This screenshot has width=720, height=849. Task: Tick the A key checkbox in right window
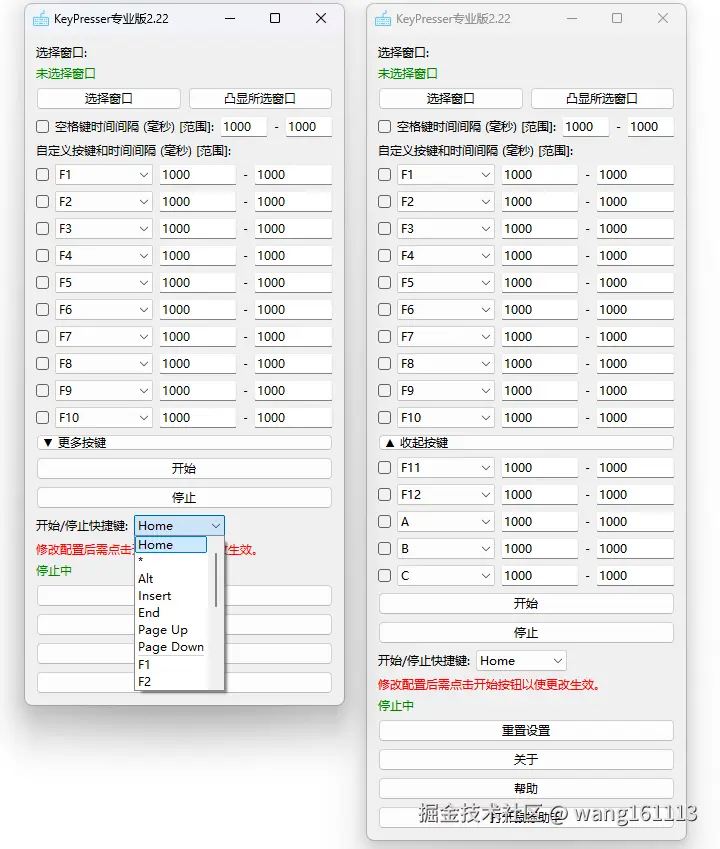384,521
